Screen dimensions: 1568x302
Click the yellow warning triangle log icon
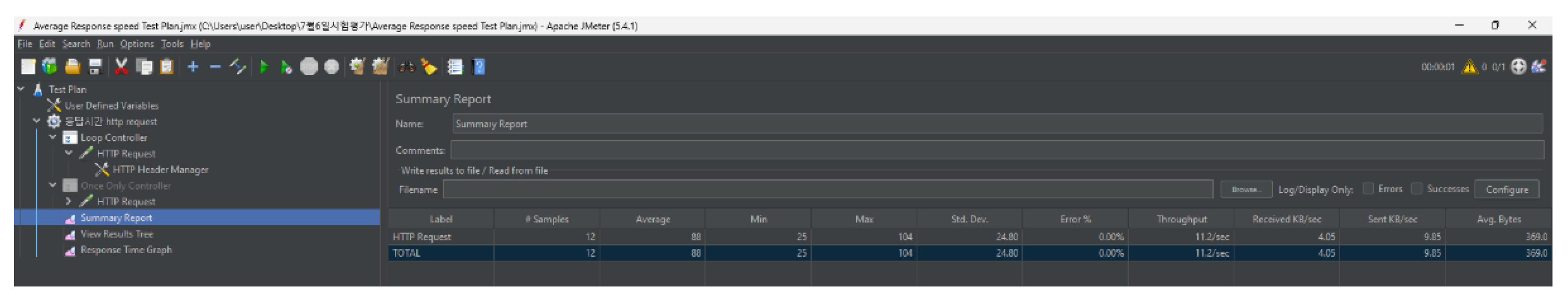[x=1469, y=66]
